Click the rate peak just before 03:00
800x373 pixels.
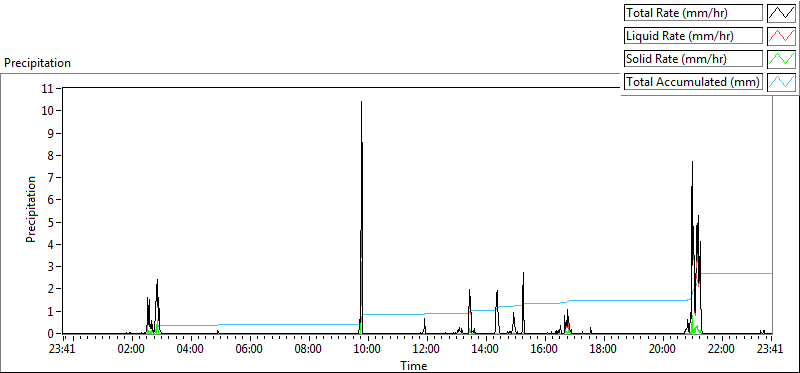point(158,280)
